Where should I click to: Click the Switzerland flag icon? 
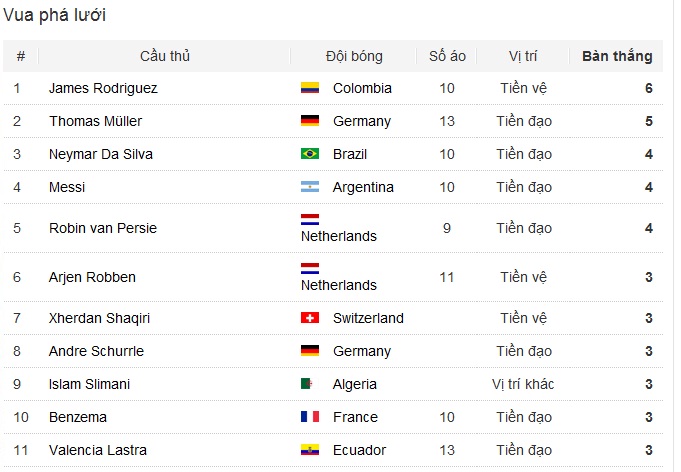[x=310, y=318]
